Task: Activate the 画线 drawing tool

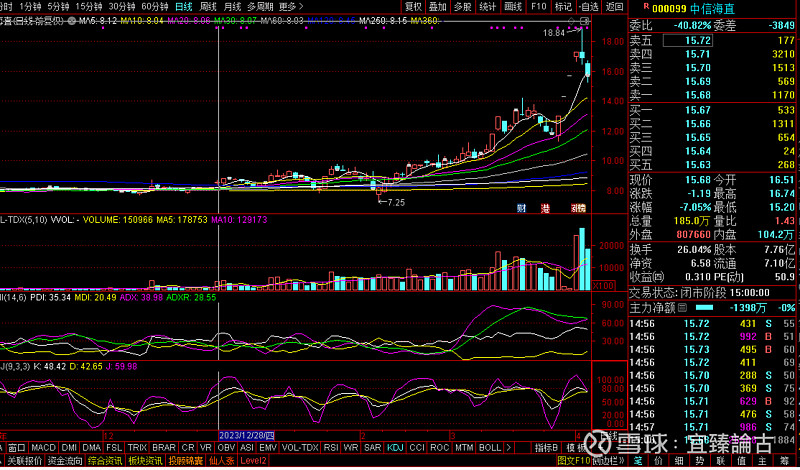Action: click(x=513, y=7)
